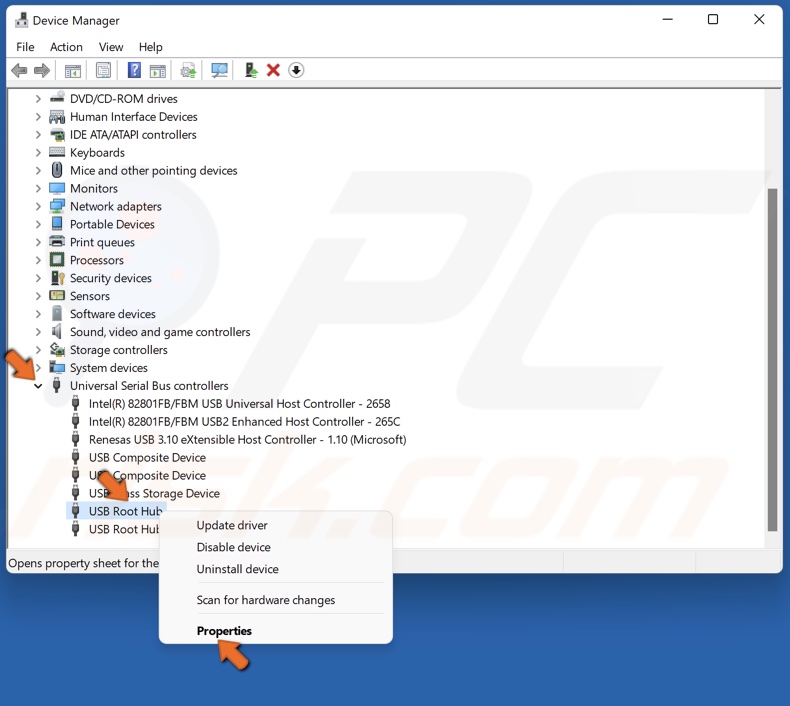Select the IDE ATA/ATAPI controllers label
790x706 pixels.
pyautogui.click(x=133, y=135)
